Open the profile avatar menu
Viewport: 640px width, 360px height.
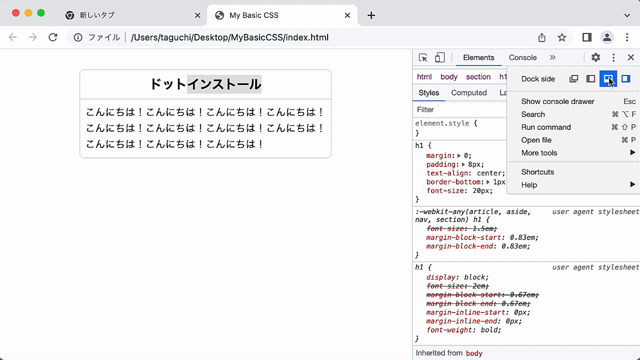point(607,38)
